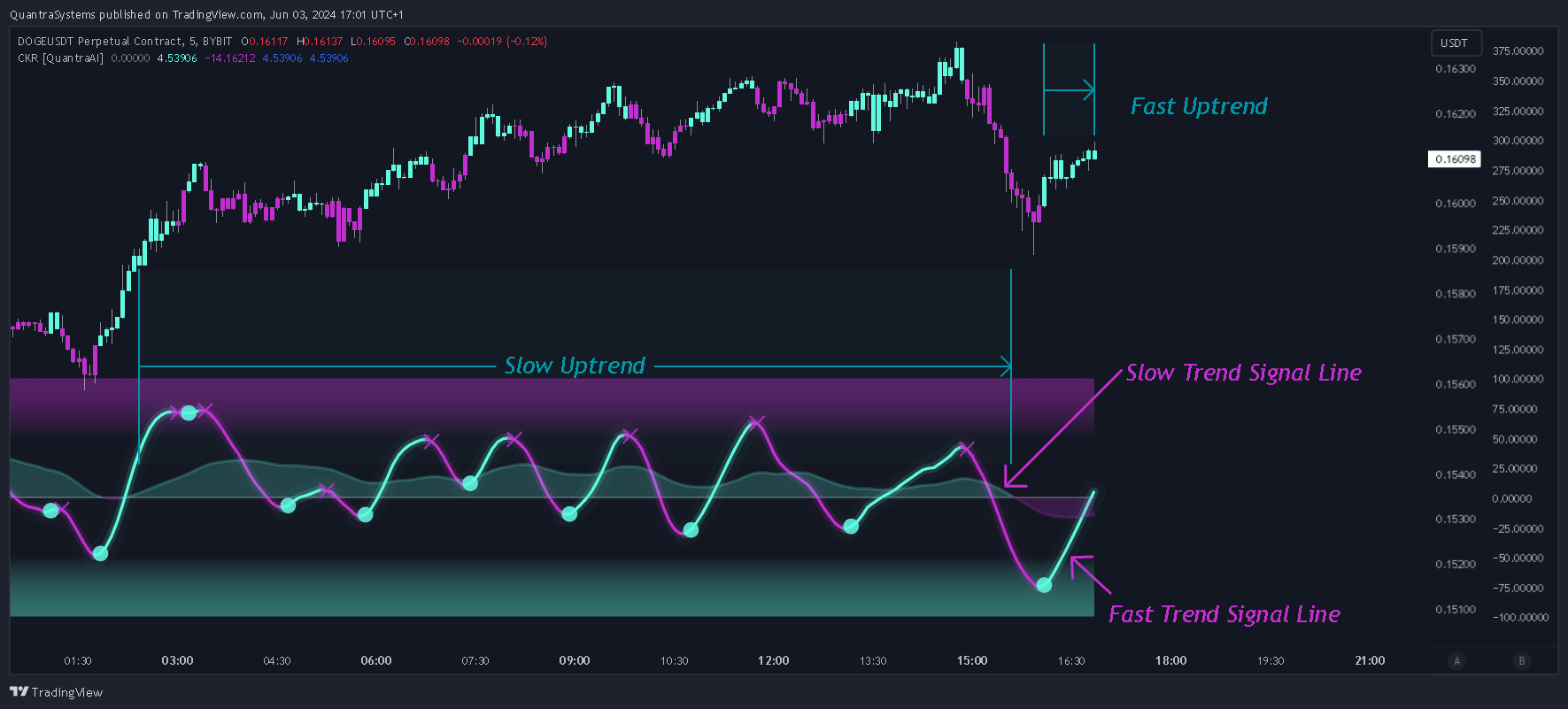The image size is (1568, 709).
Task: Click the CKR value -14.16212
Action: pos(230,58)
